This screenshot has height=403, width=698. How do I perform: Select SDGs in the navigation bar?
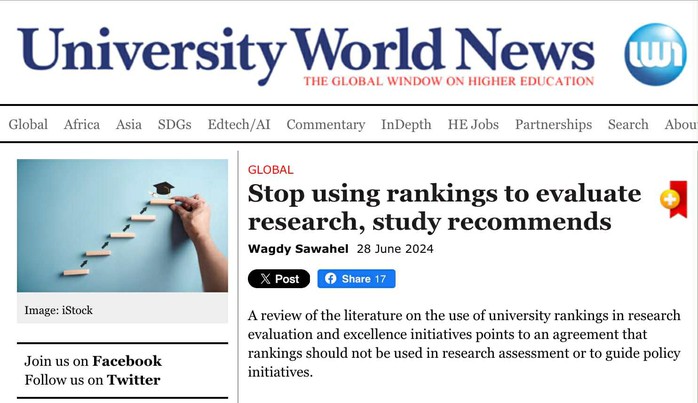coord(174,125)
